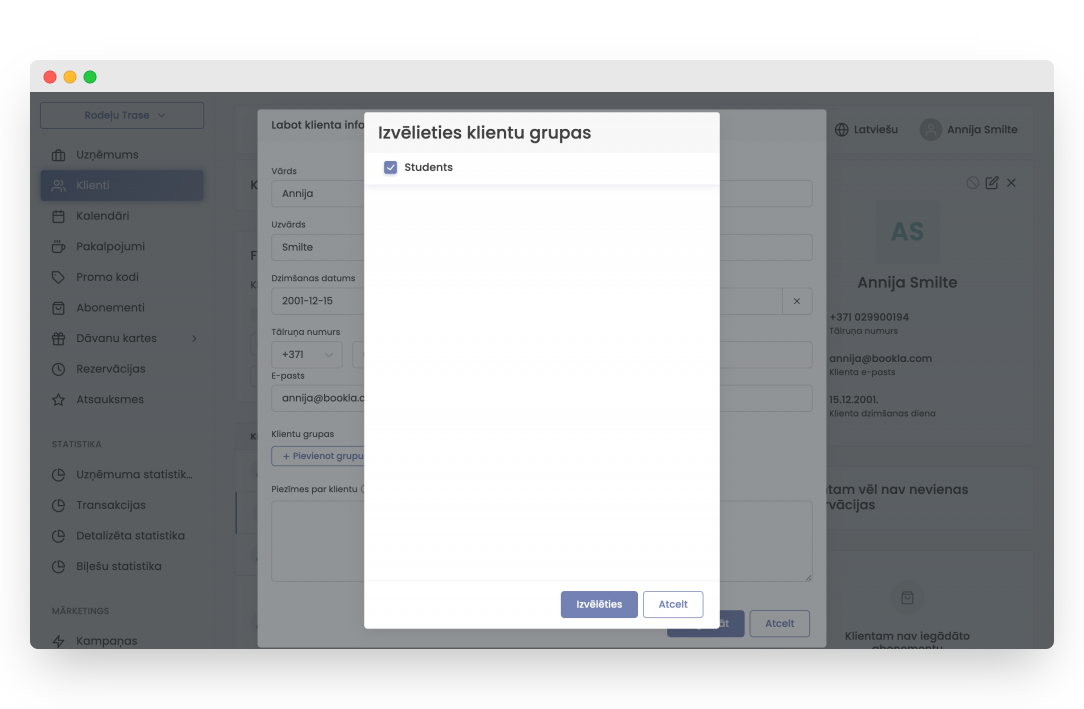The height and width of the screenshot is (709, 1084).
Task: Clear the birth date field with X
Action: click(x=797, y=301)
